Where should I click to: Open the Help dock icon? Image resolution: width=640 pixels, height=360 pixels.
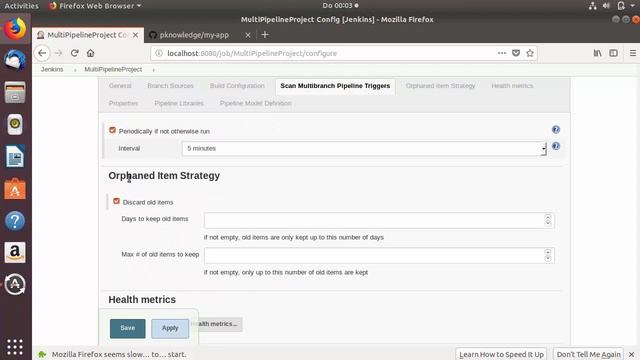[15, 221]
